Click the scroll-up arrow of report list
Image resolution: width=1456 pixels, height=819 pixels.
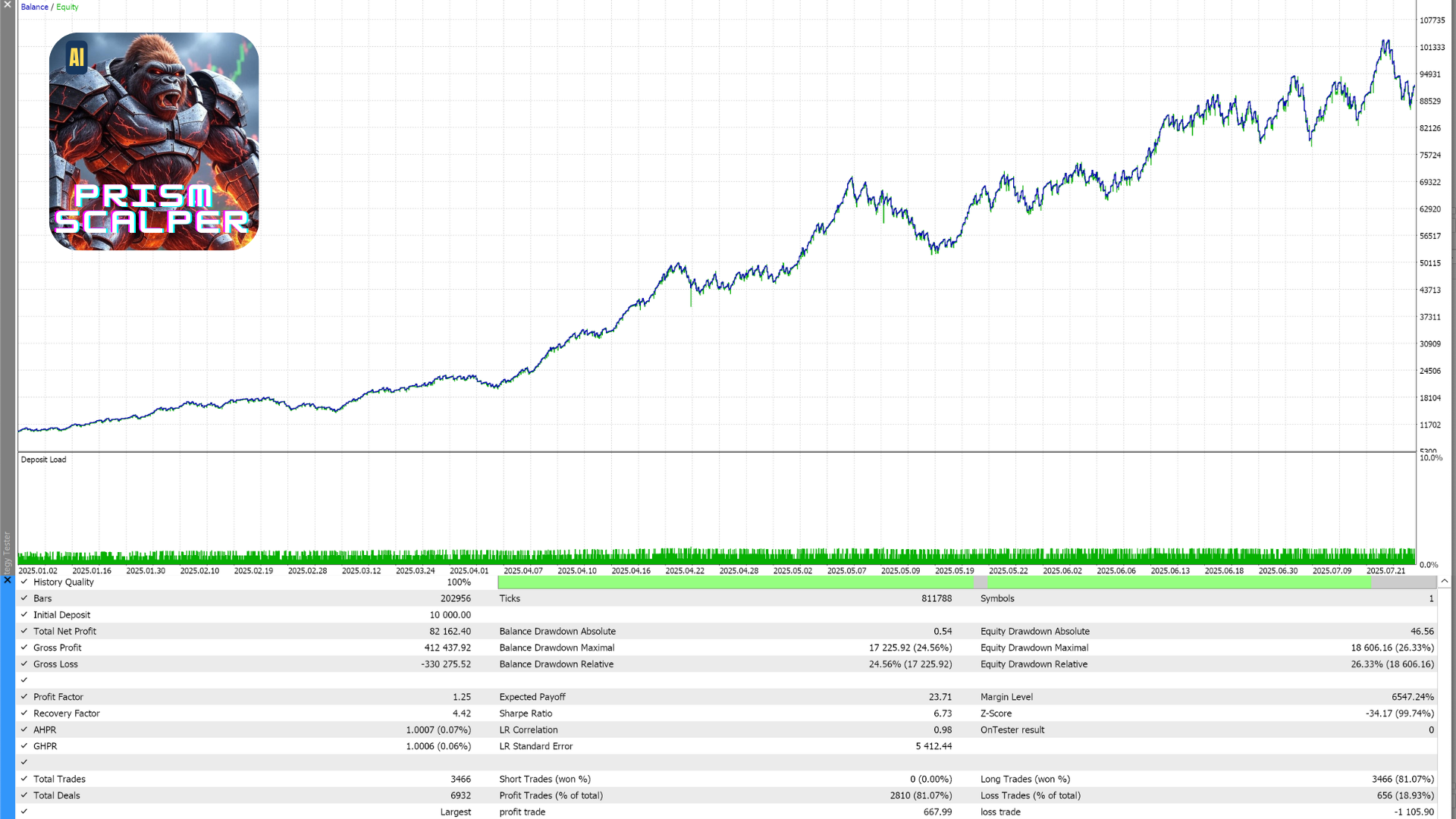1445,582
